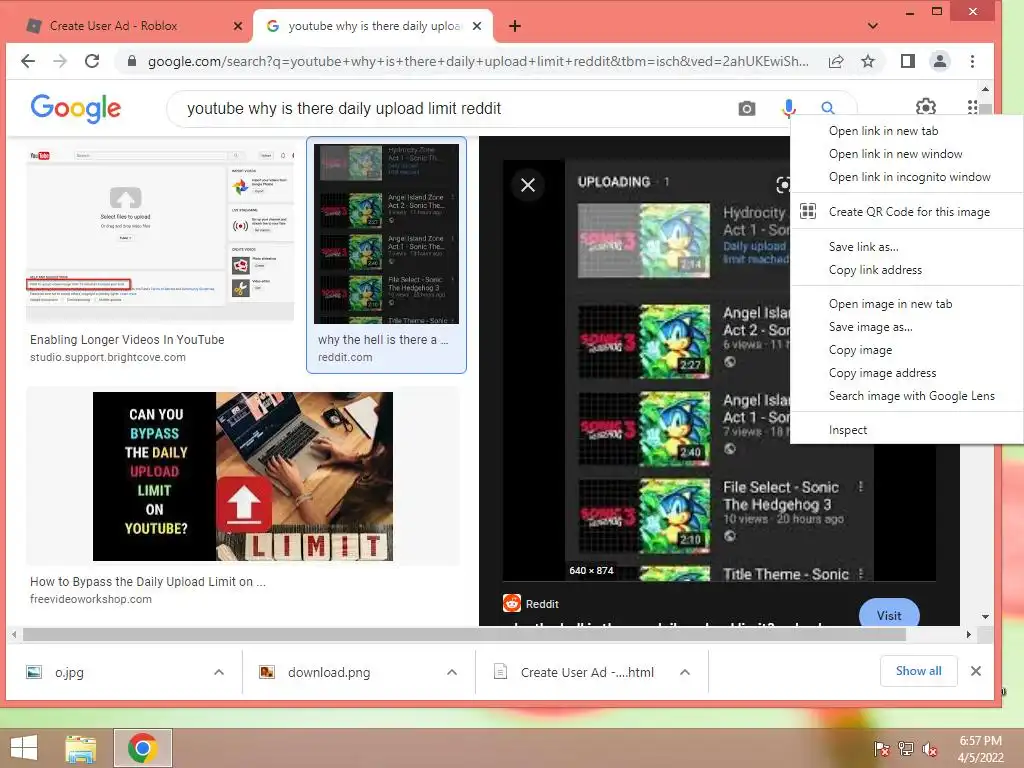Click studio.support.brightcove.com source text
1024x768 pixels.
point(108,357)
